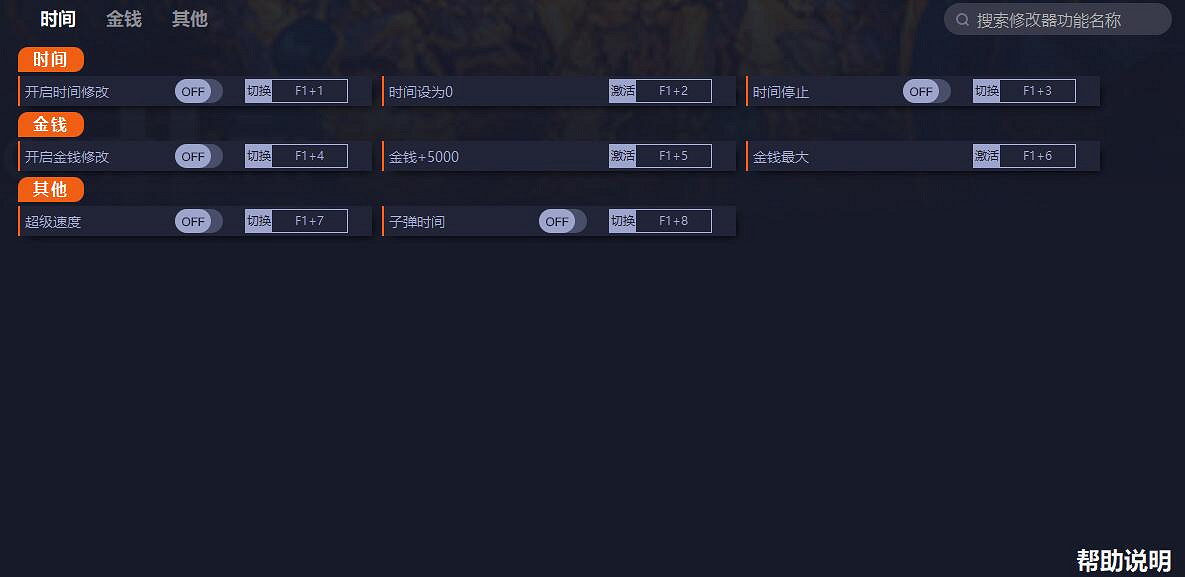This screenshot has height=577, width=1185.
Task: Enable the 时间停止 toggle switch
Action: coord(926,91)
